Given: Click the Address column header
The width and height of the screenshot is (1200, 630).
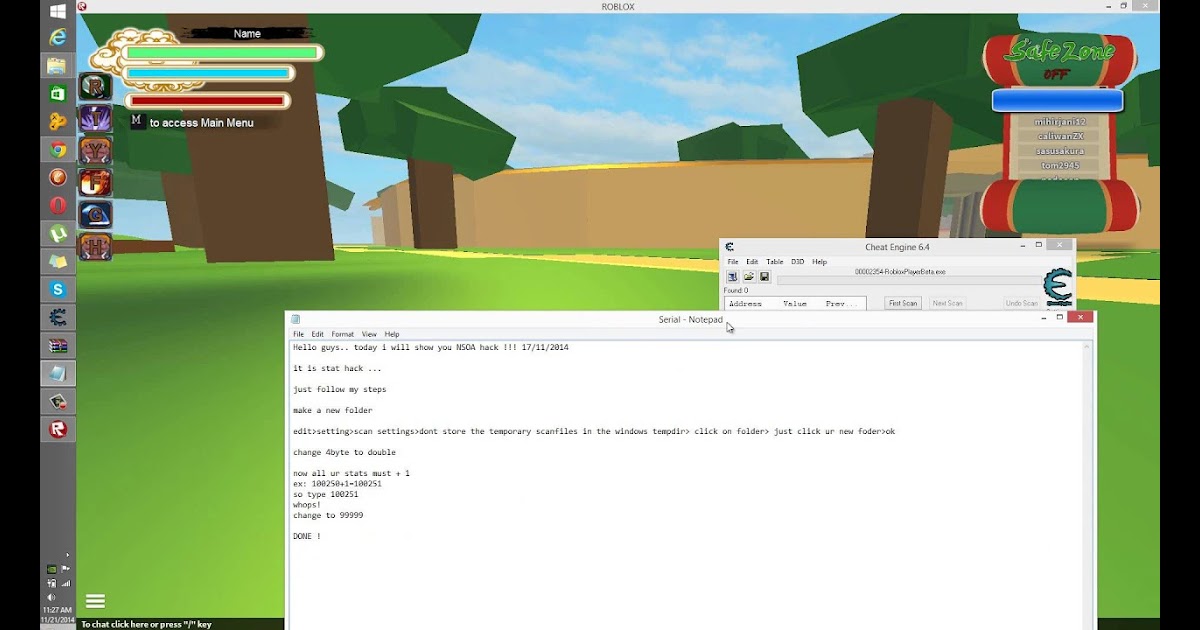Looking at the screenshot, I should pos(745,303).
